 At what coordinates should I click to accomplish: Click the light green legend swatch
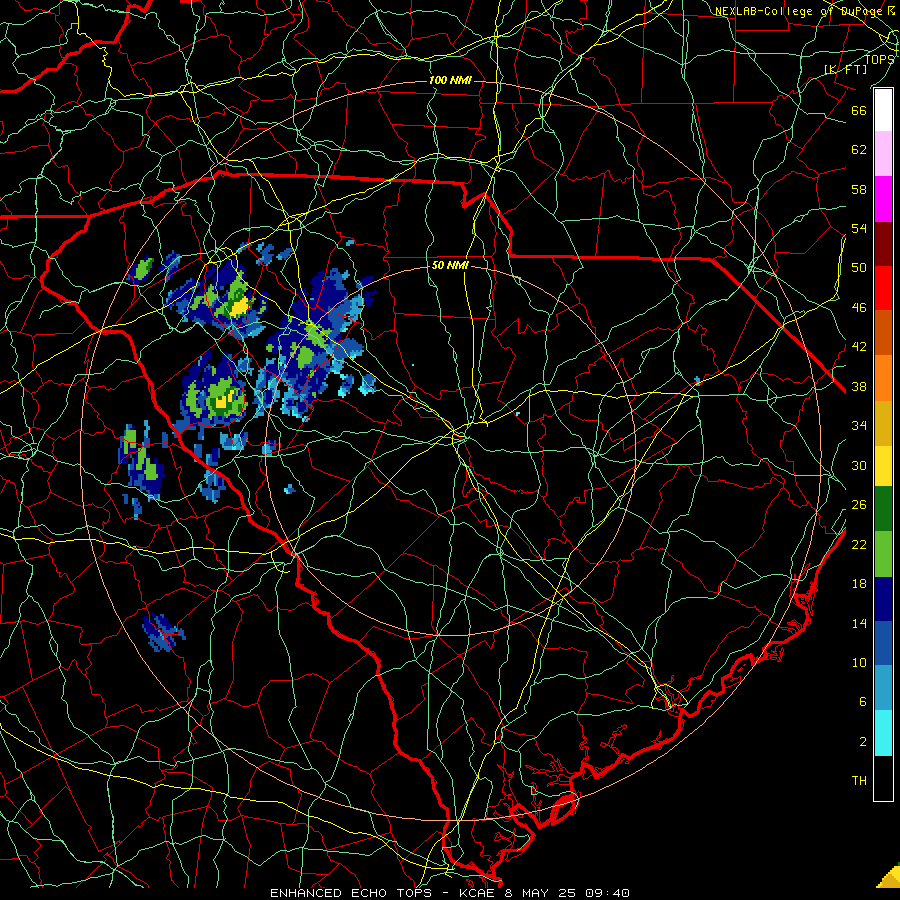tap(883, 554)
